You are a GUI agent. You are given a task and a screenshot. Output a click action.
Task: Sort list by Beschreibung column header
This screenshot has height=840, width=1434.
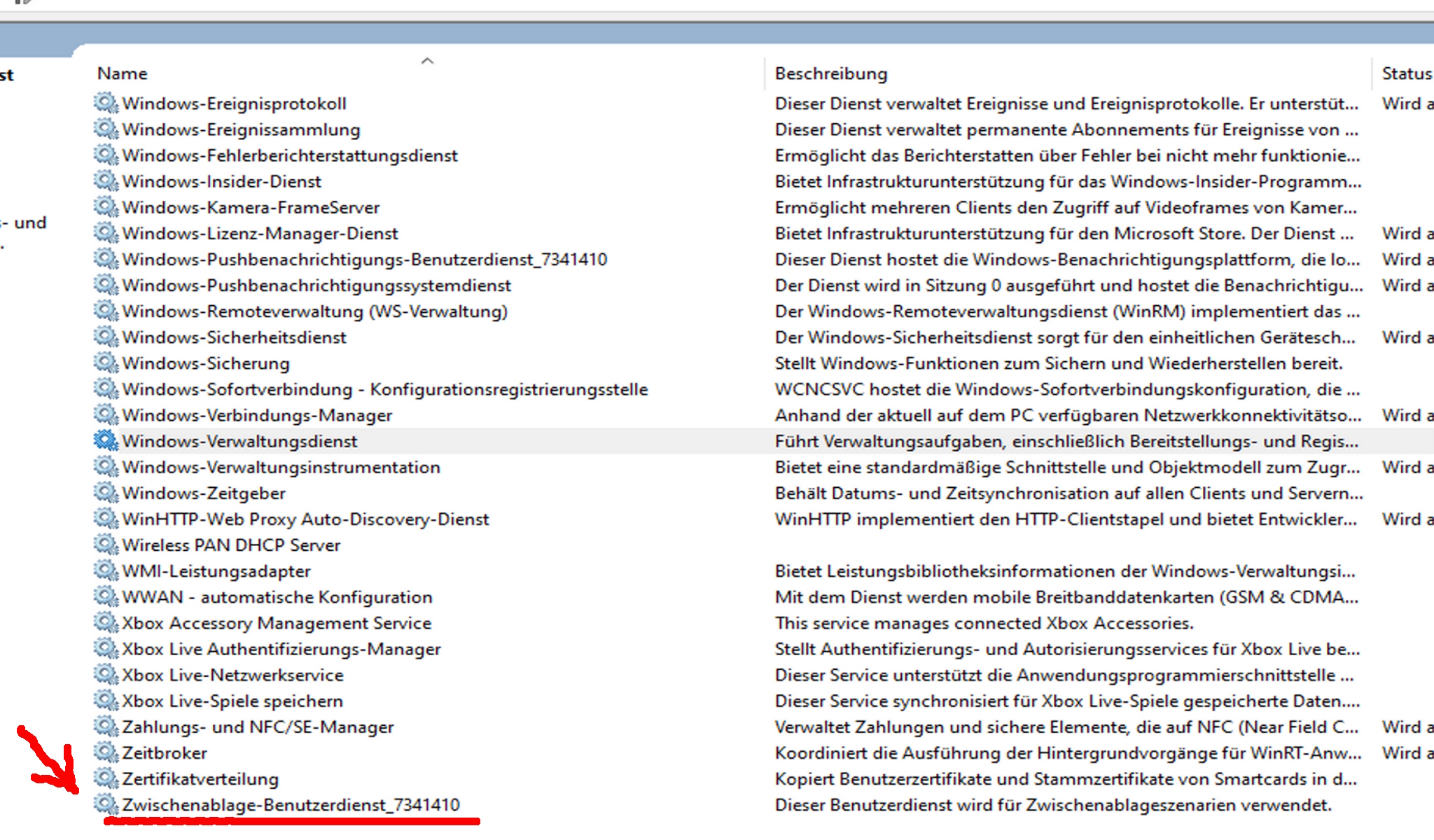830,73
